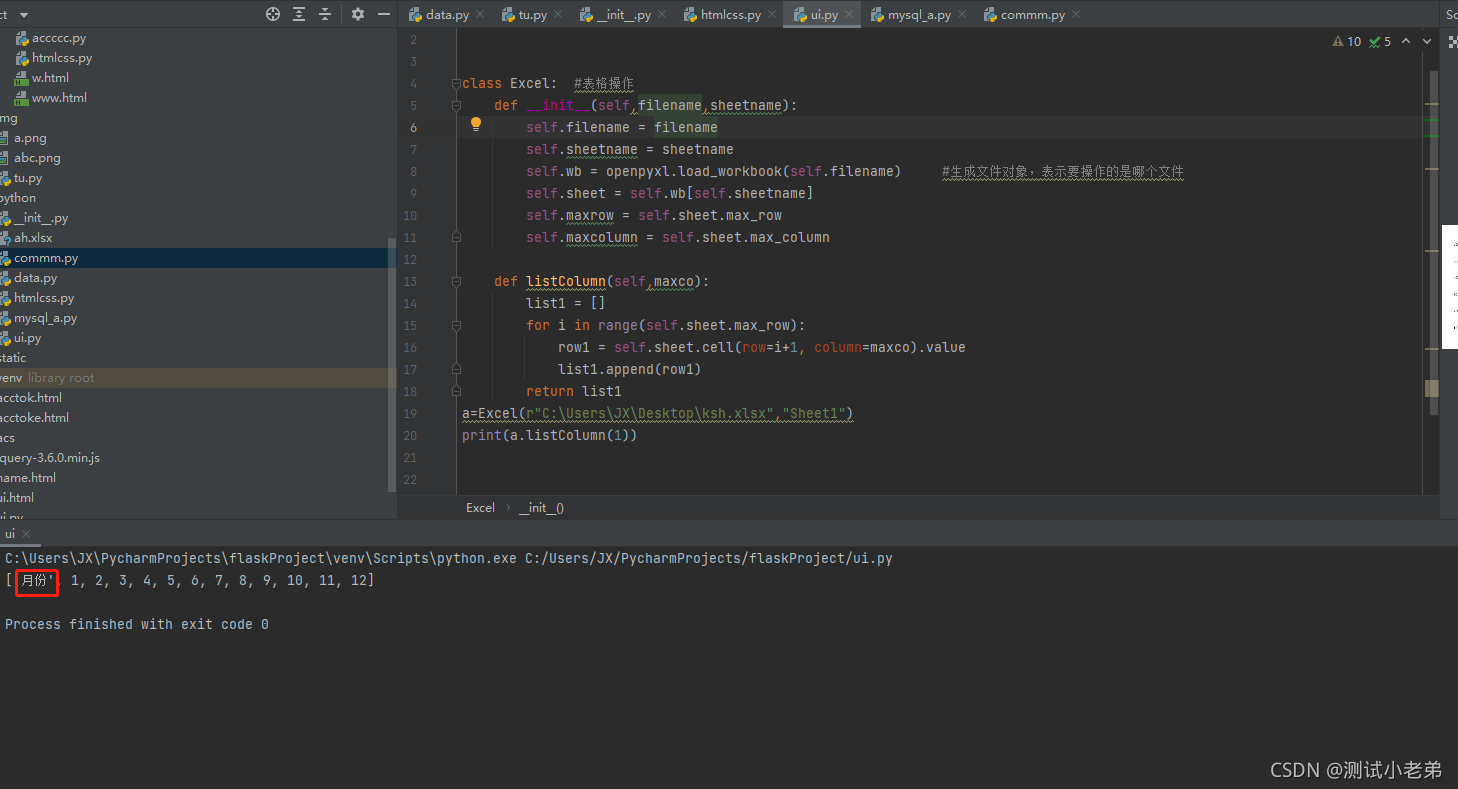Click the Select Opened File locate icon
Viewport: 1458px width, 789px height.
pyautogui.click(x=273, y=14)
